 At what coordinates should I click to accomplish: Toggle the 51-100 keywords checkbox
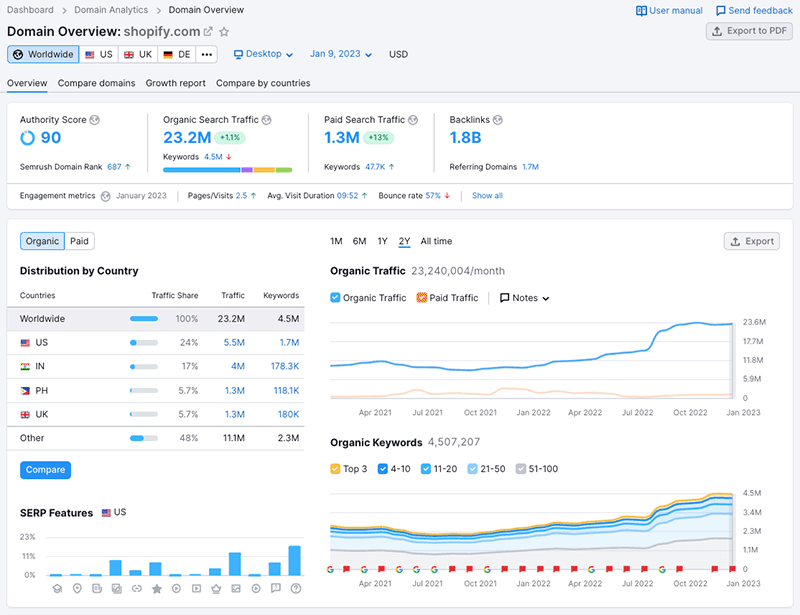coord(521,469)
